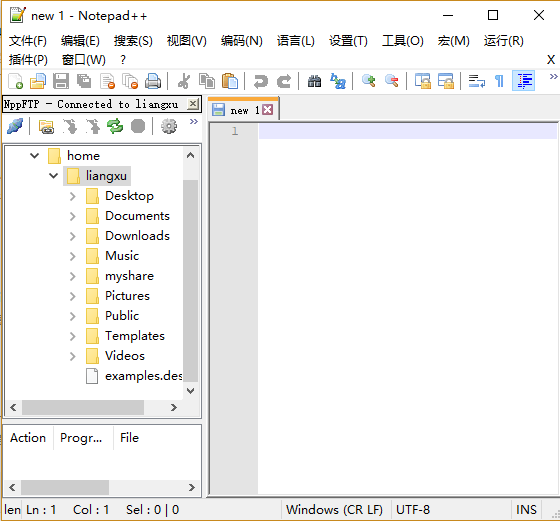
Task: Open a file with the folder toolbar icon
Action: tap(38, 81)
